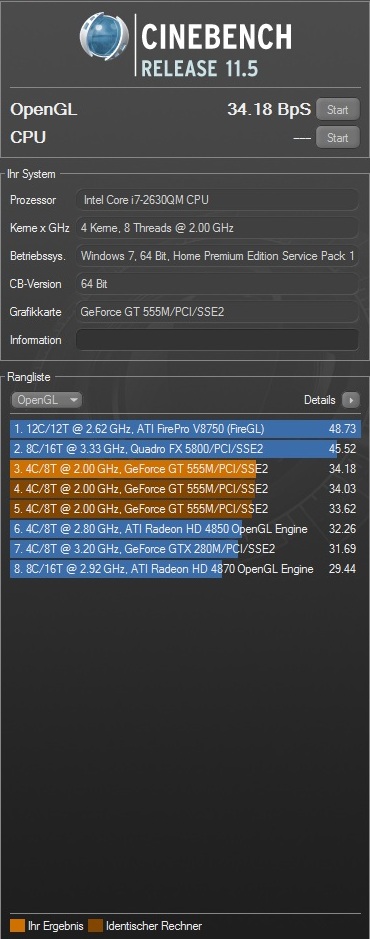Open the OpenGL ranking dropdown

pos(46,400)
